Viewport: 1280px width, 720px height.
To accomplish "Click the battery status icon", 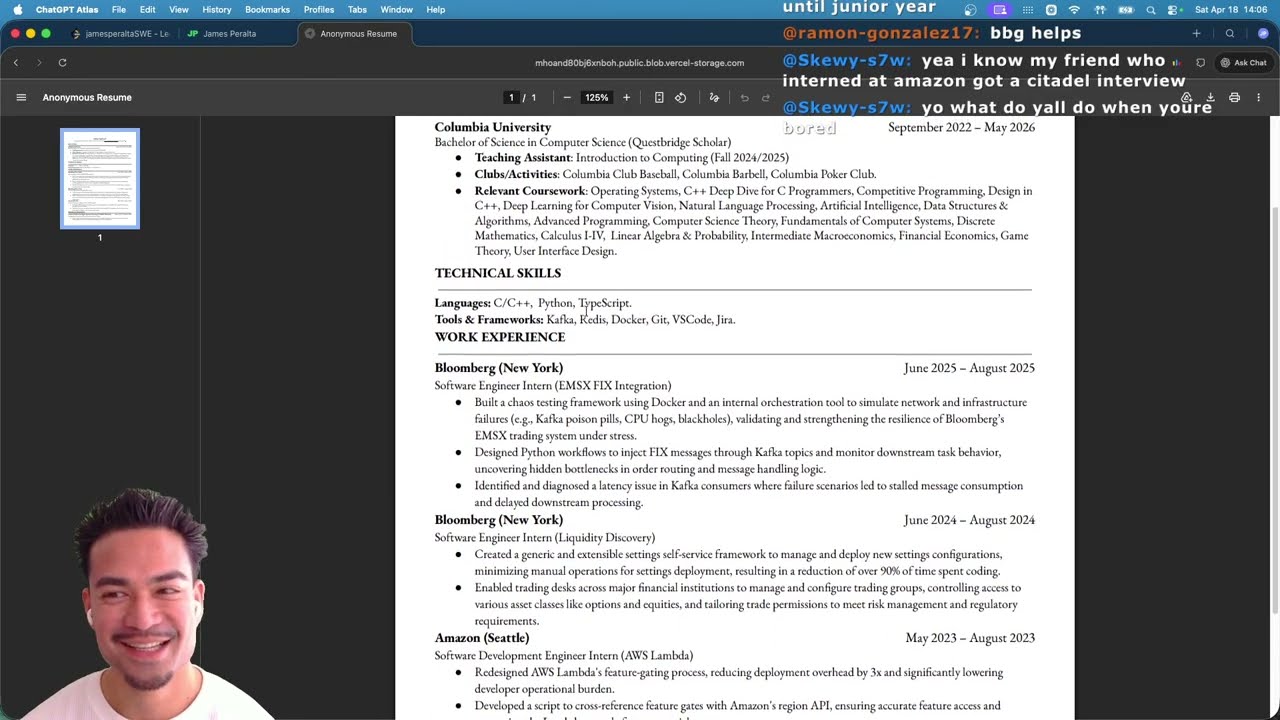I will (x=1125, y=9).
